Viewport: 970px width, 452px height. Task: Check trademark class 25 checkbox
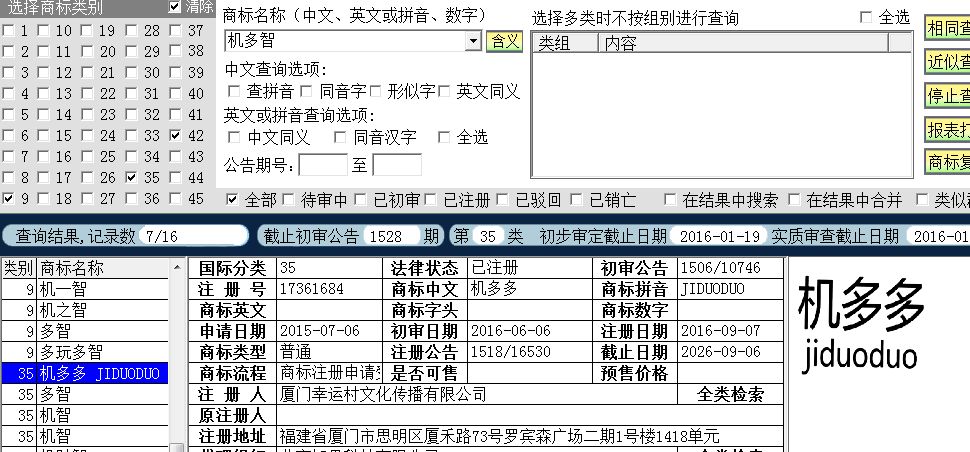[87, 156]
